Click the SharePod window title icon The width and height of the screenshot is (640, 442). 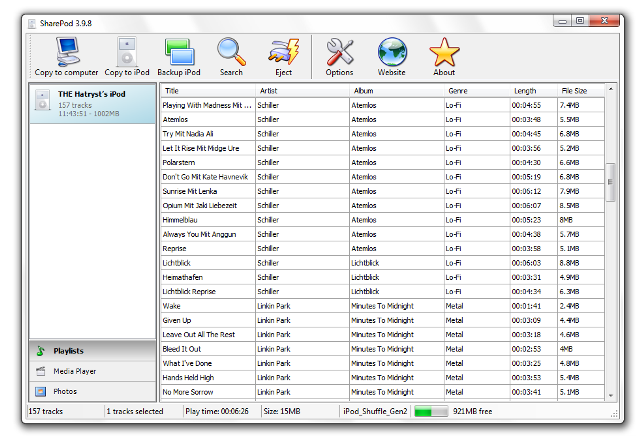pyautogui.click(x=32, y=23)
